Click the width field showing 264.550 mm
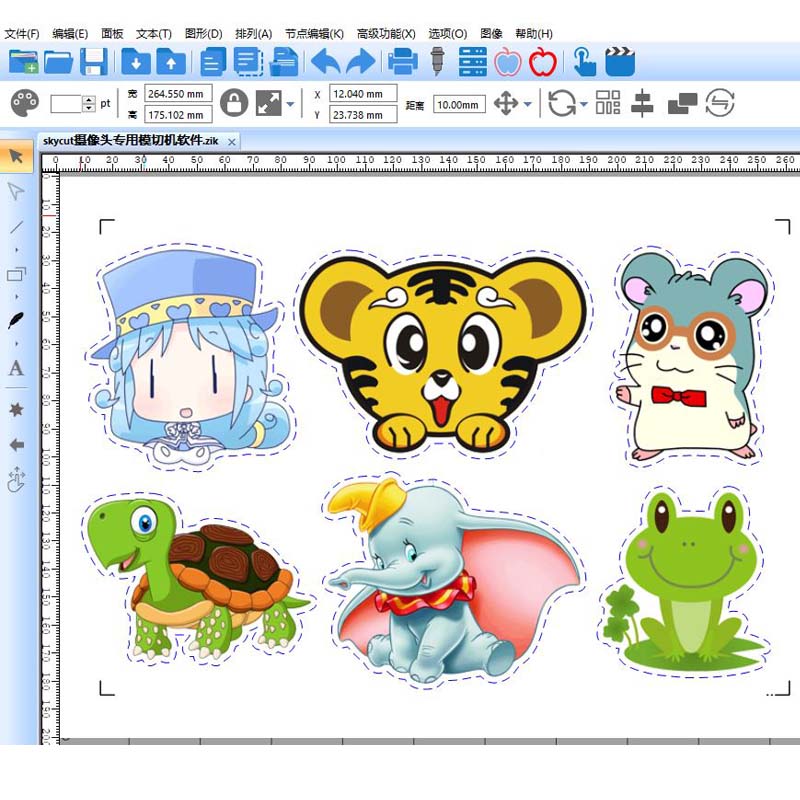Image resolution: width=800 pixels, height=800 pixels. (x=179, y=94)
